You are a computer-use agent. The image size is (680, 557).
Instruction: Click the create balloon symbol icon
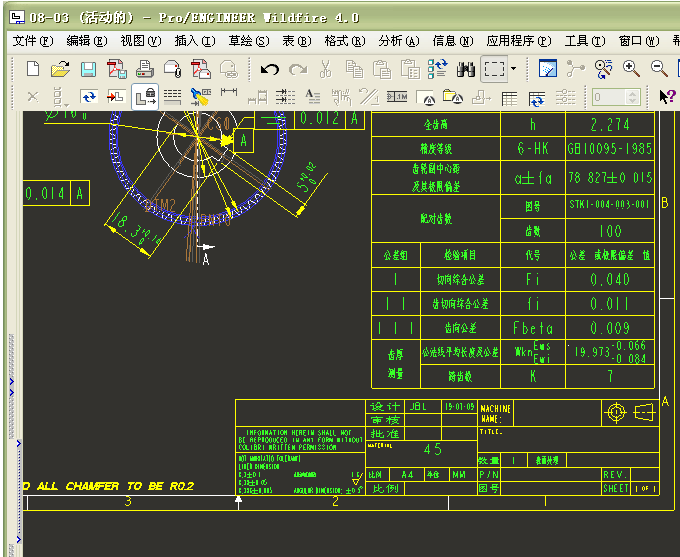pos(425,98)
